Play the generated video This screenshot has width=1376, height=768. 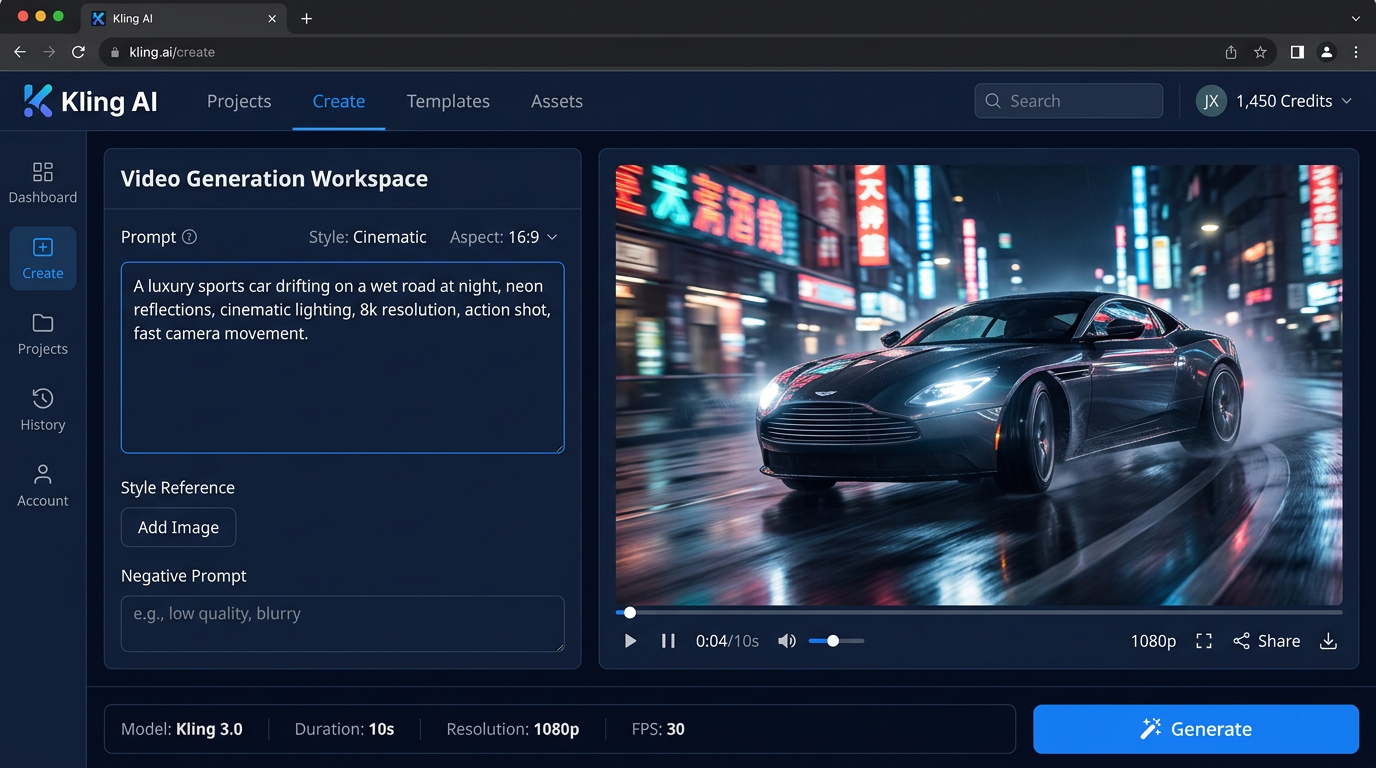tap(630, 641)
